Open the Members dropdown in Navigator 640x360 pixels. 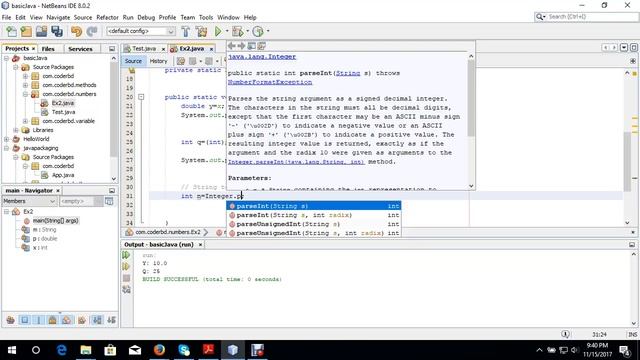29,201
